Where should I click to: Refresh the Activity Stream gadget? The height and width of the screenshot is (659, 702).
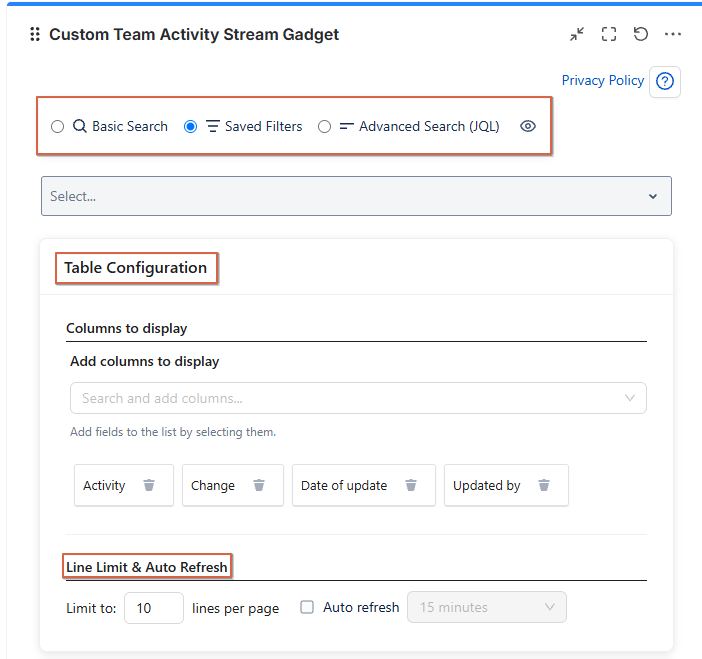point(641,34)
